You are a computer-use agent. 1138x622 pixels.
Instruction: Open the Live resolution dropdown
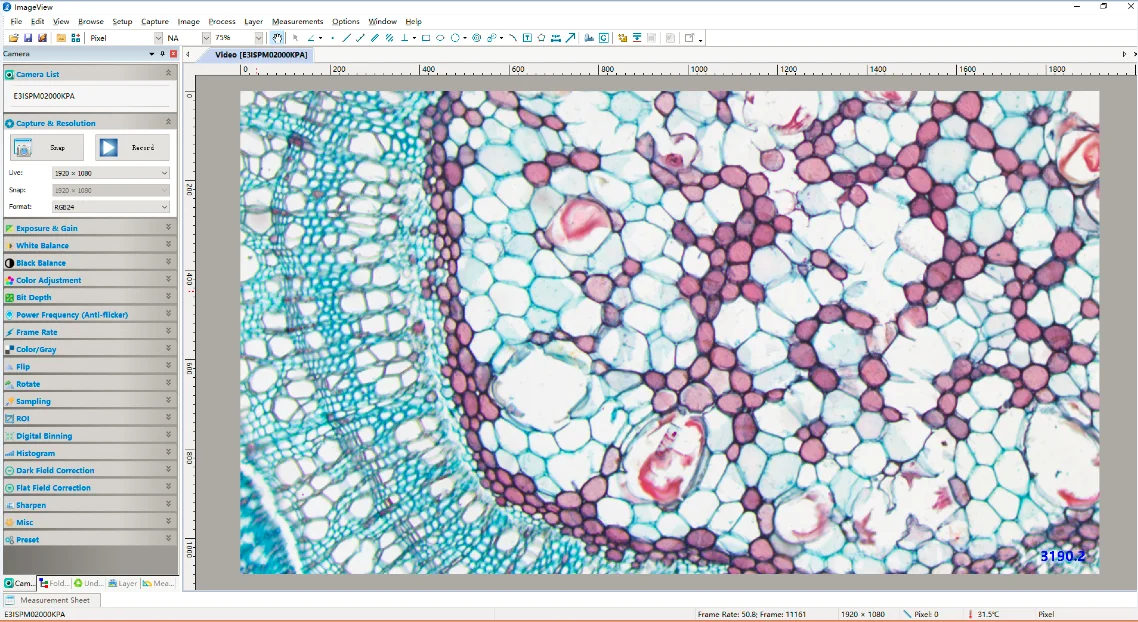tap(110, 173)
